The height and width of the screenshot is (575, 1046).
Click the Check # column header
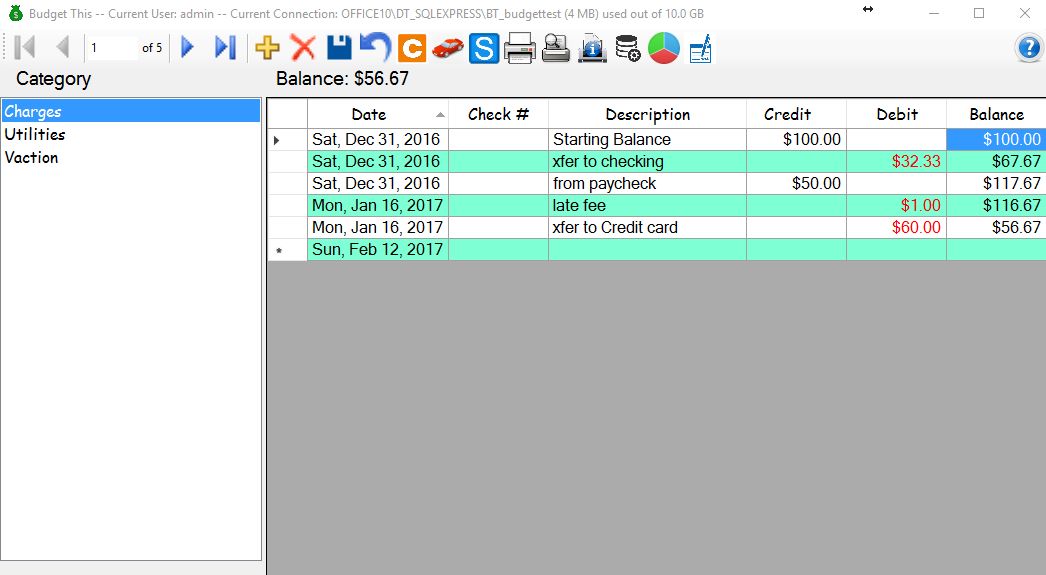(x=498, y=114)
